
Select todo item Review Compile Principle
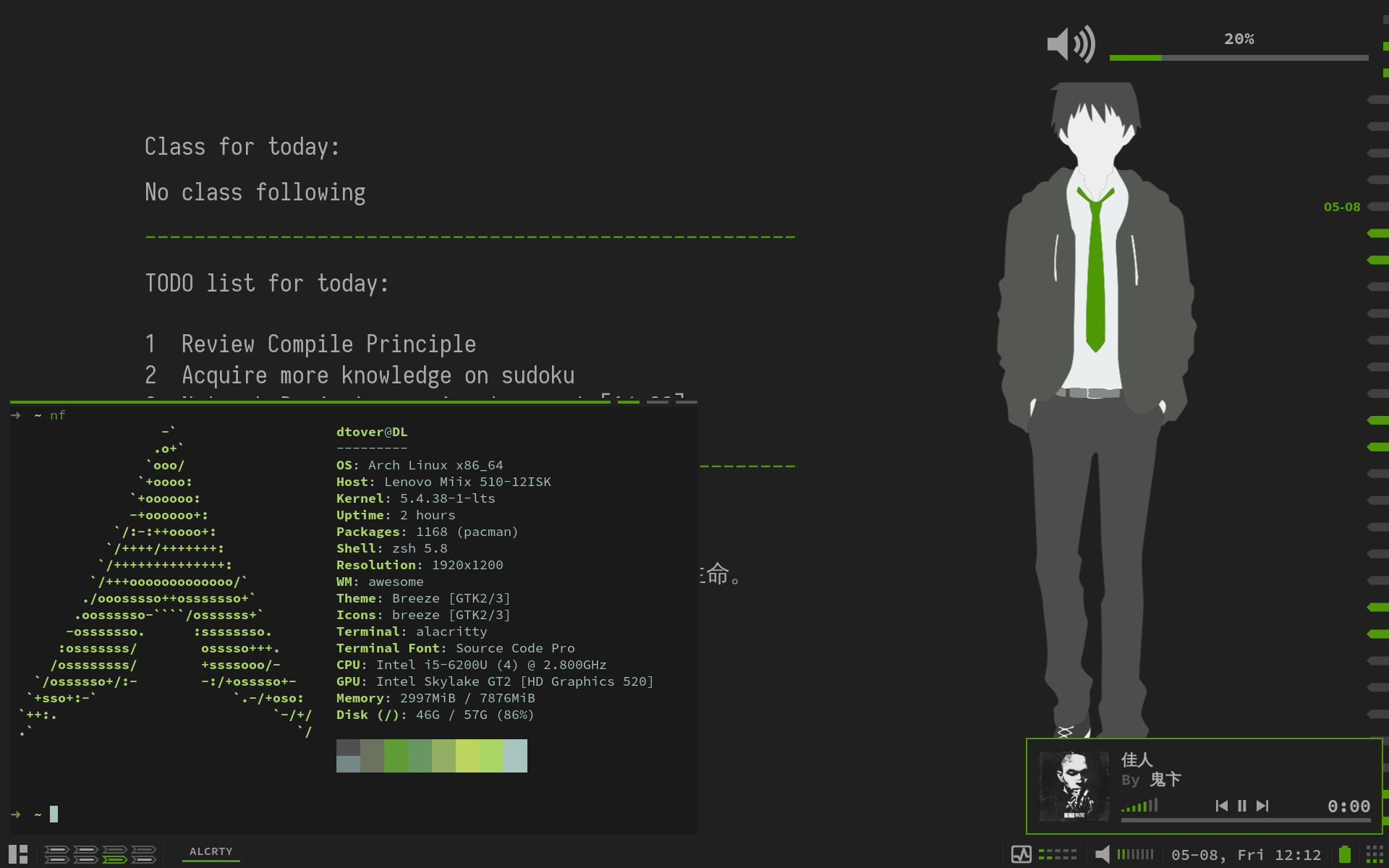[x=328, y=344]
